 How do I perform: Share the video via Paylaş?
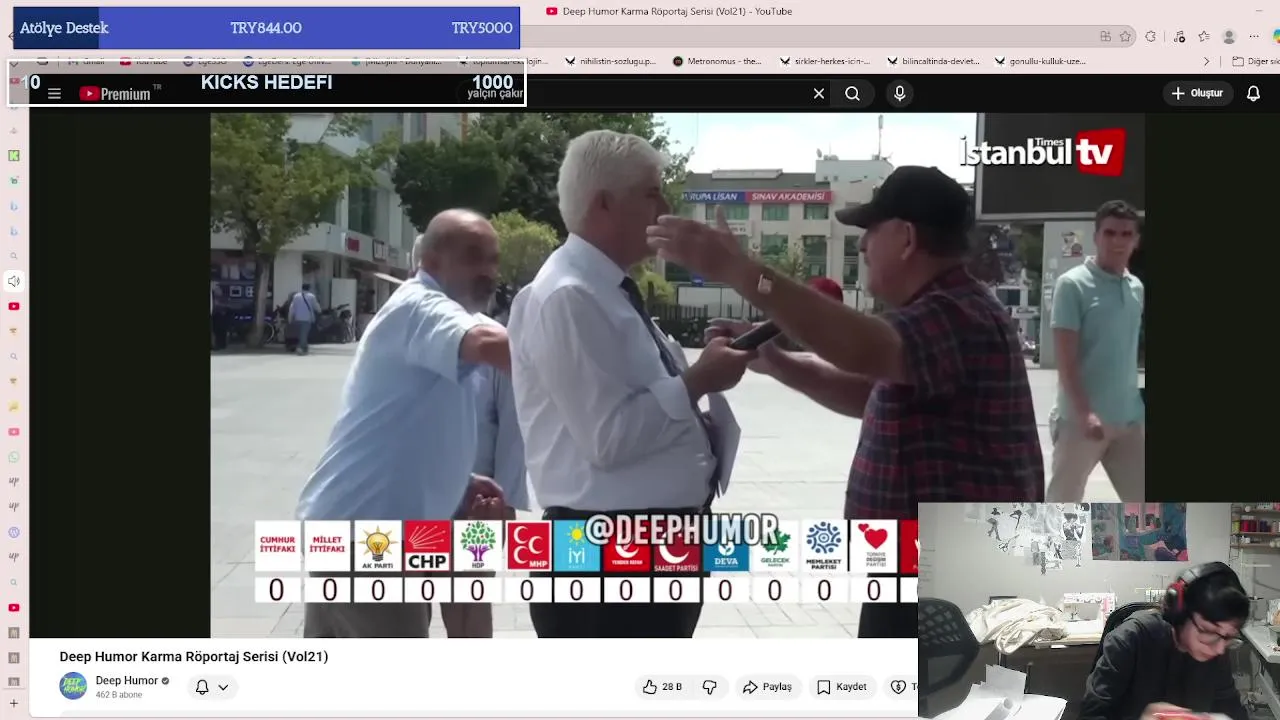(767, 687)
